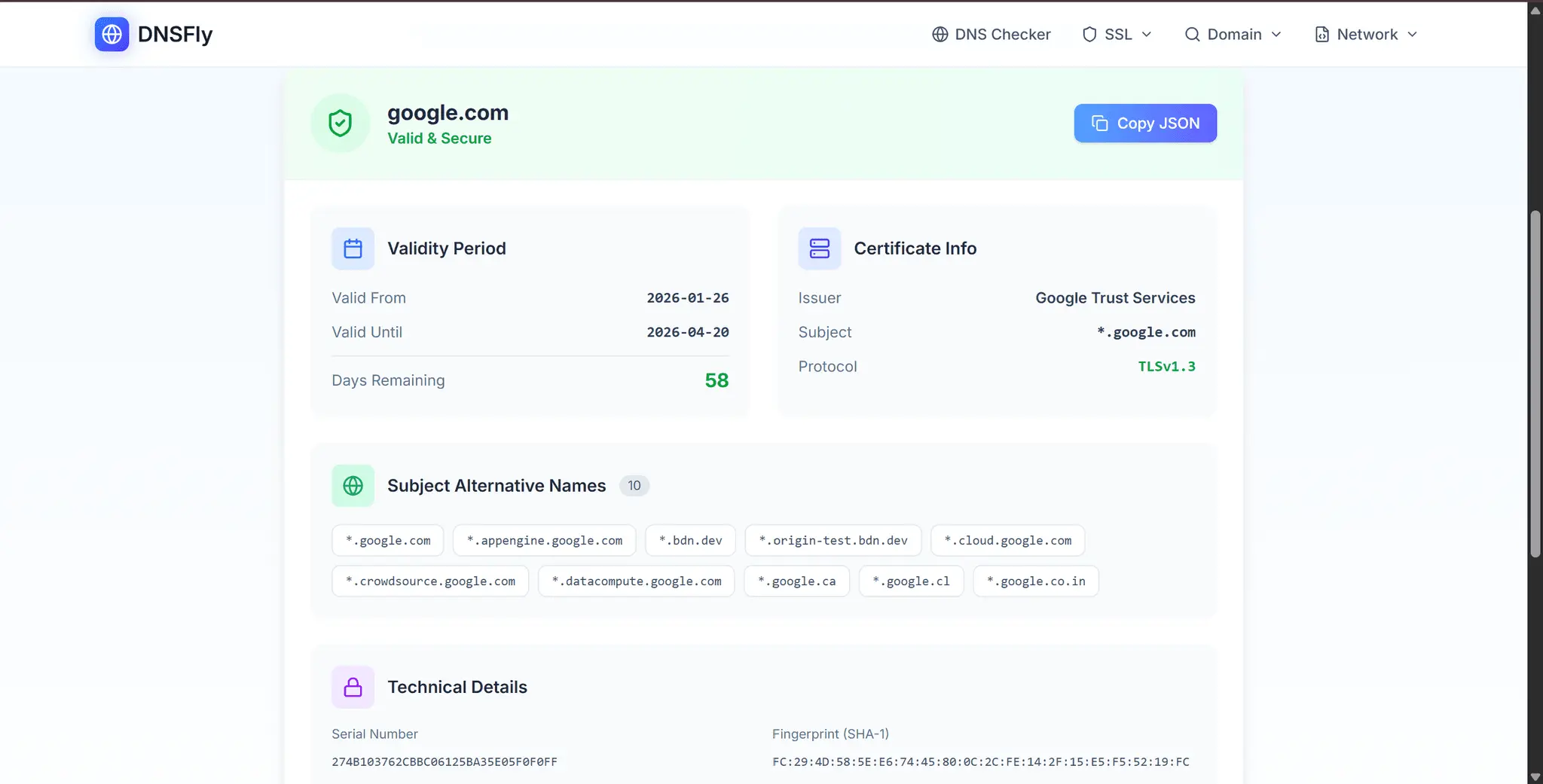
Task: Click the *.cloud.google.com chip
Action: coord(1007,540)
